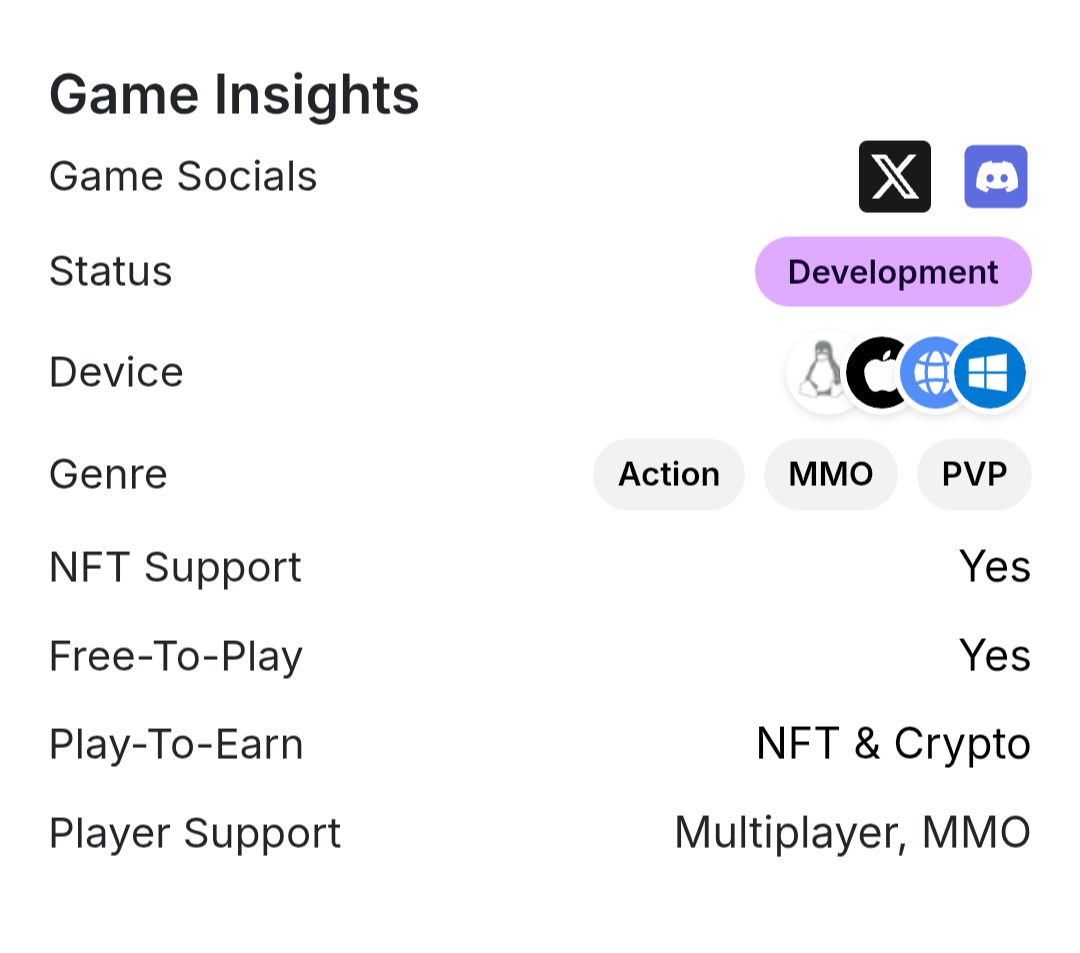The height and width of the screenshot is (953, 1080).
Task: Open the game's Discord server icon
Action: coord(995,176)
